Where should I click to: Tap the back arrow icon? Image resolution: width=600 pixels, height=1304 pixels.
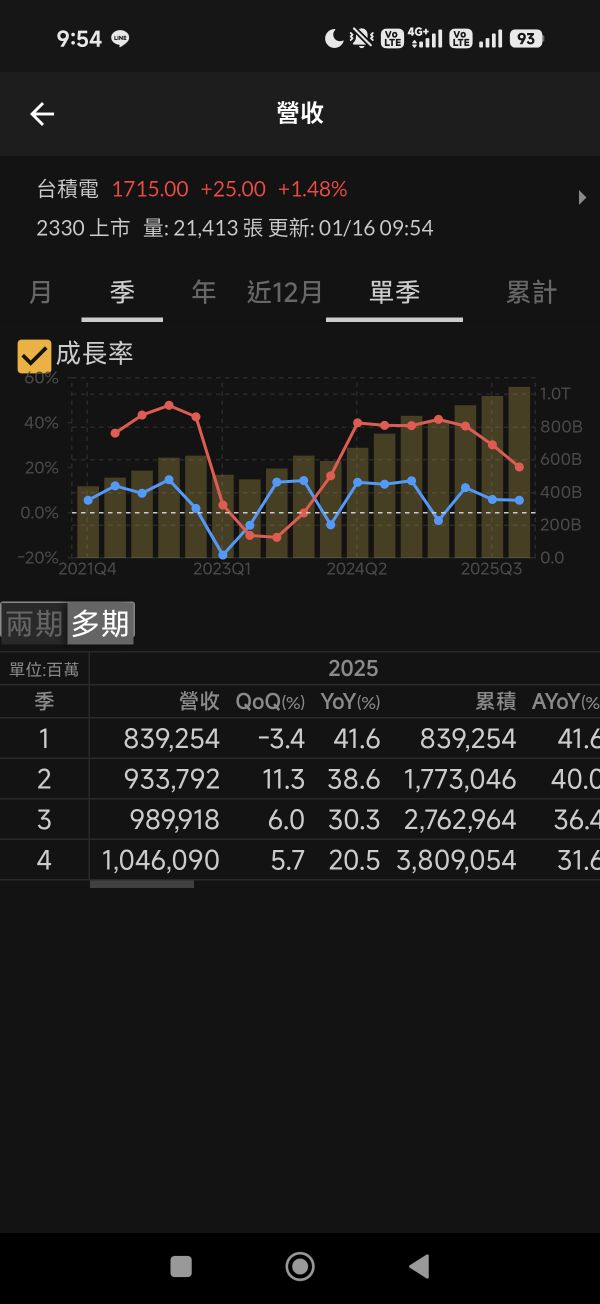click(42, 114)
